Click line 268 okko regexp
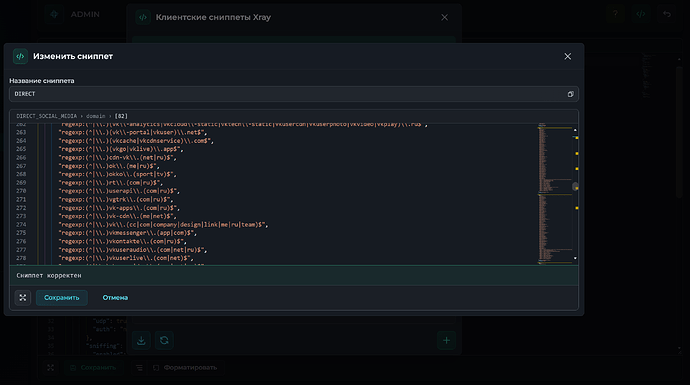The image size is (690, 385). pos(117,174)
